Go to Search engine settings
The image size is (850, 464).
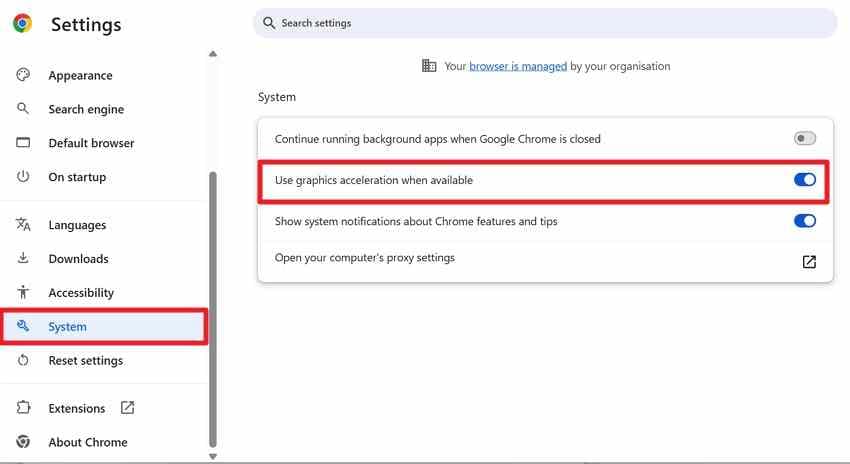point(86,109)
